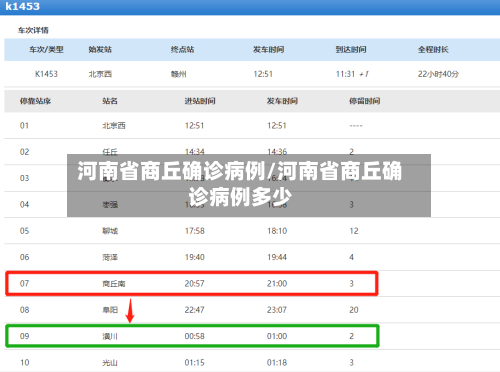Select stop number 02 in the list
The height and width of the screenshot is (372, 500).
[x=24, y=152]
